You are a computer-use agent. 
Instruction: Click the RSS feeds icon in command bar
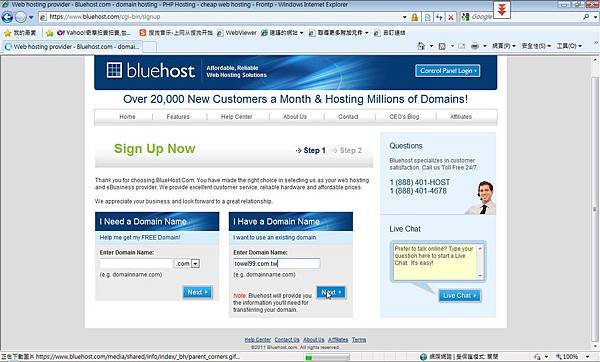(x=442, y=46)
